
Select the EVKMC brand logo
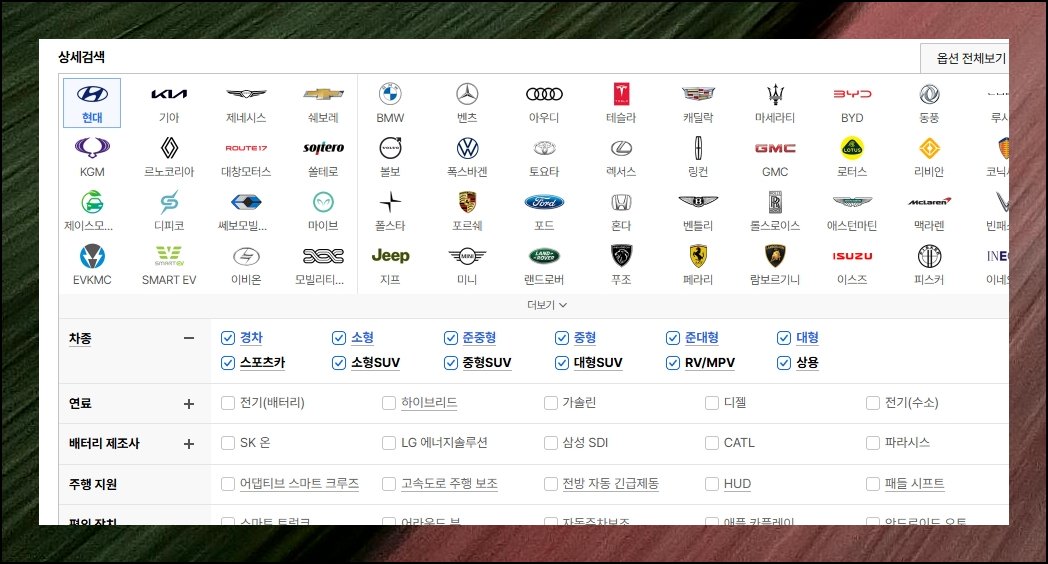(x=92, y=256)
